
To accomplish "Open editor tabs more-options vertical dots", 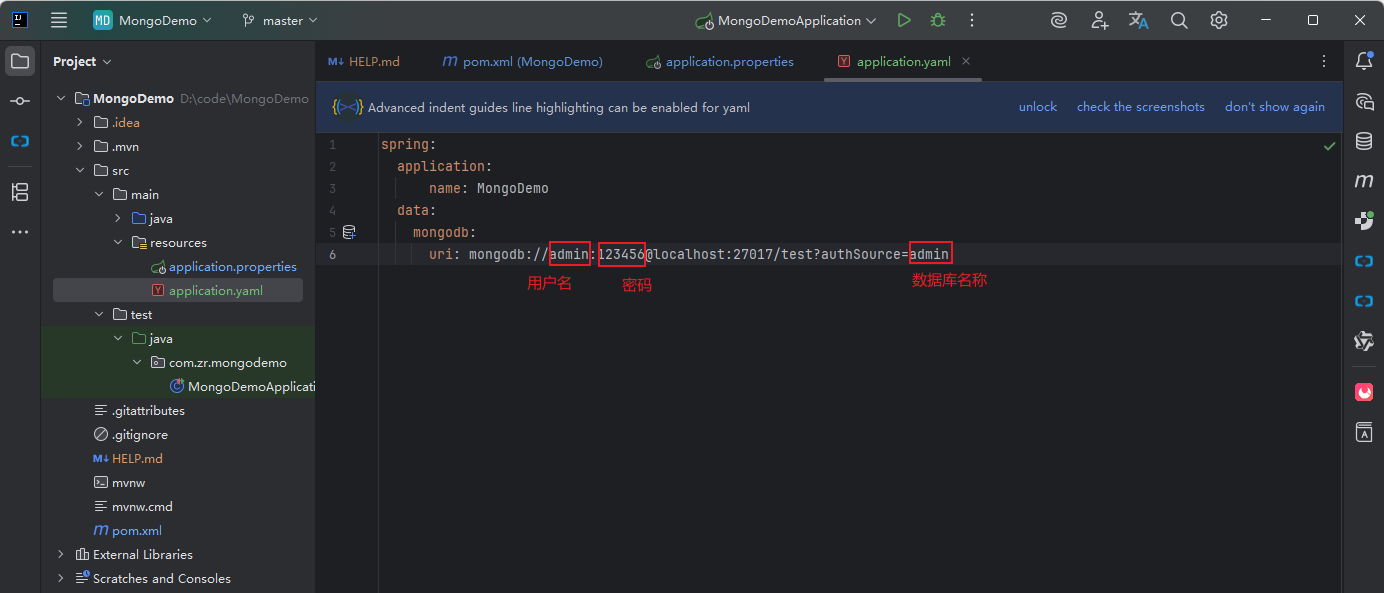I will pyautogui.click(x=1324, y=61).
